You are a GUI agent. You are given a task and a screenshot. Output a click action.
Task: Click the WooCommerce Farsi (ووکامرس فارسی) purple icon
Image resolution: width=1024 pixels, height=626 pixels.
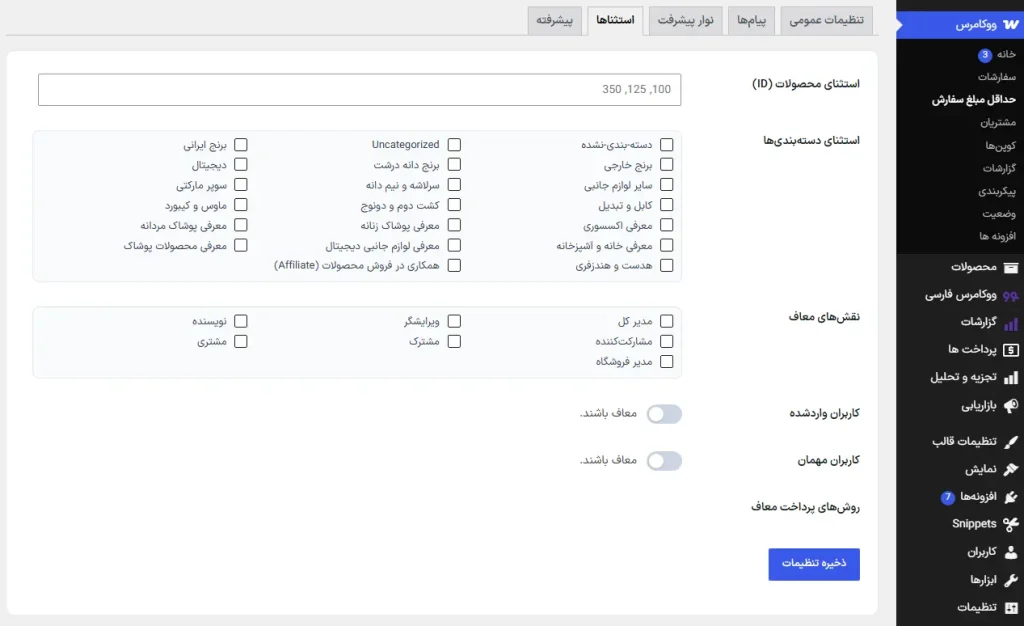click(x=1010, y=295)
